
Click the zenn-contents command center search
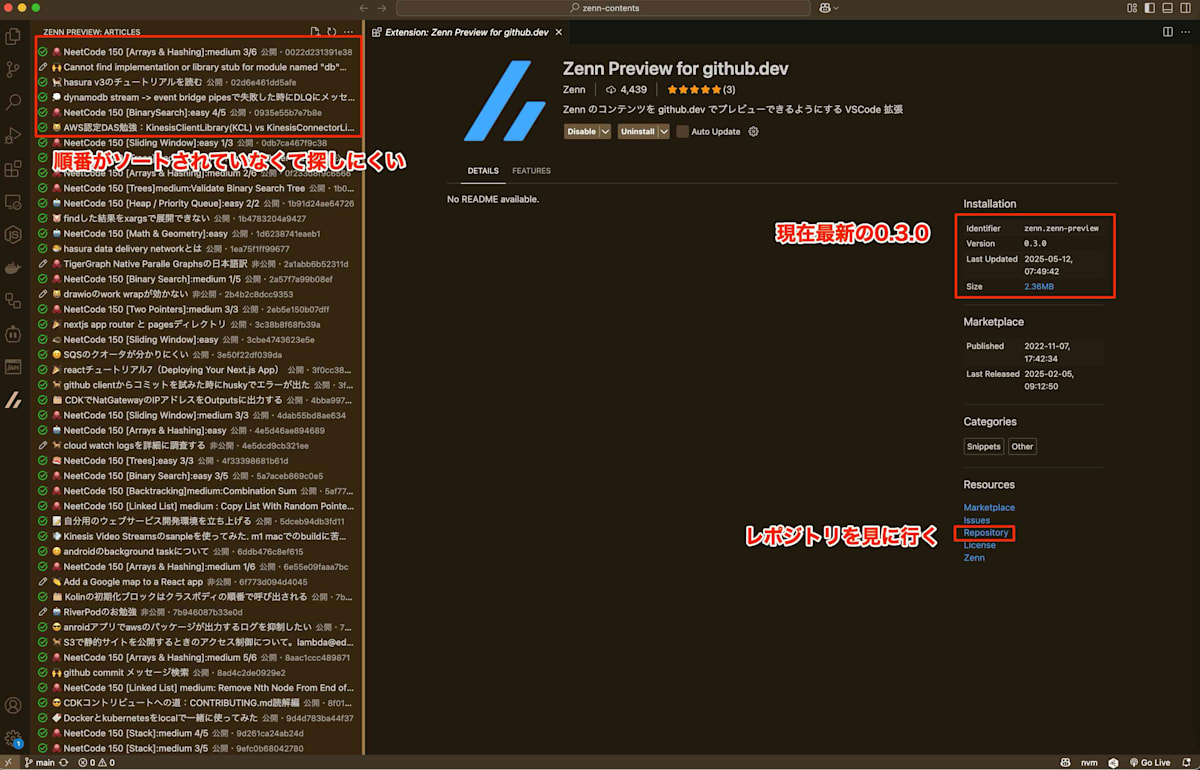(x=603, y=8)
